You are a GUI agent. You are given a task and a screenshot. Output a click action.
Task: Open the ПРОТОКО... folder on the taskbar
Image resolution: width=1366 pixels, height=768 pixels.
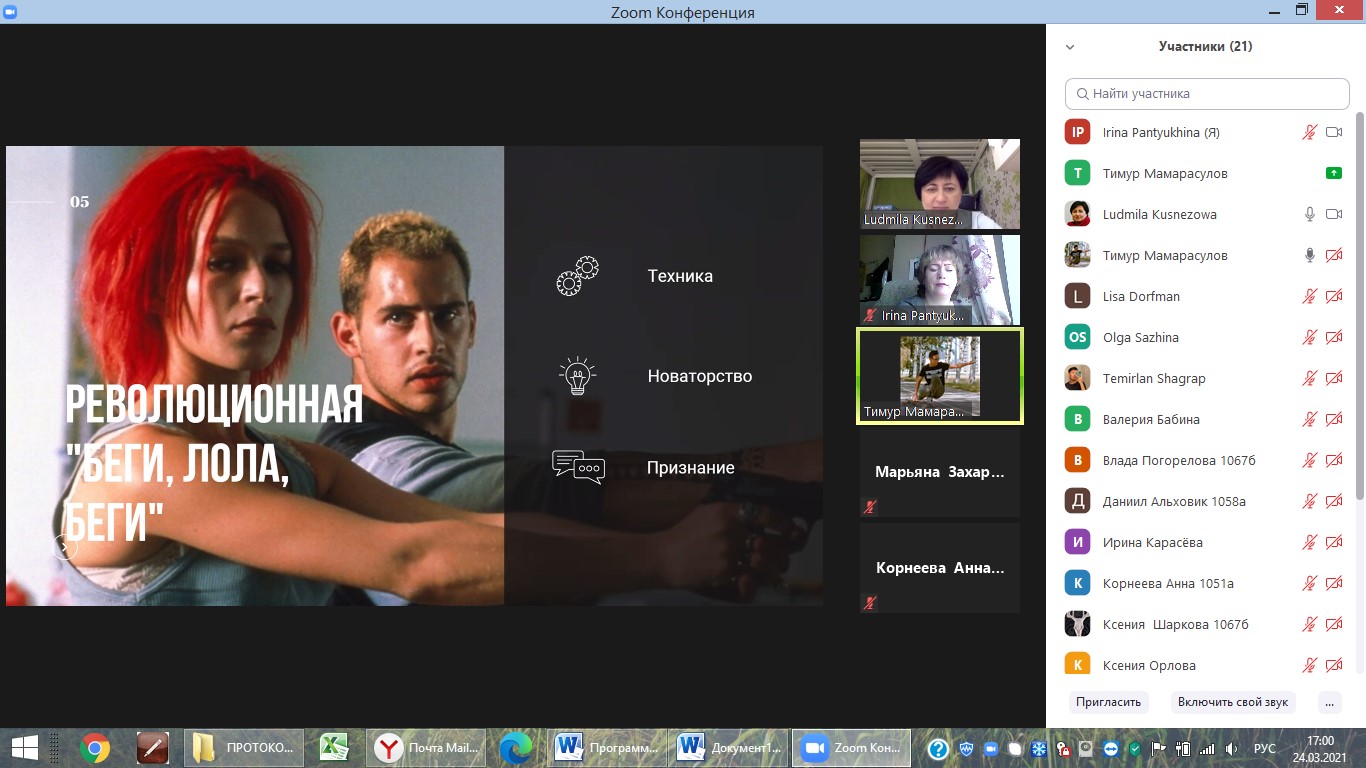tap(243, 747)
